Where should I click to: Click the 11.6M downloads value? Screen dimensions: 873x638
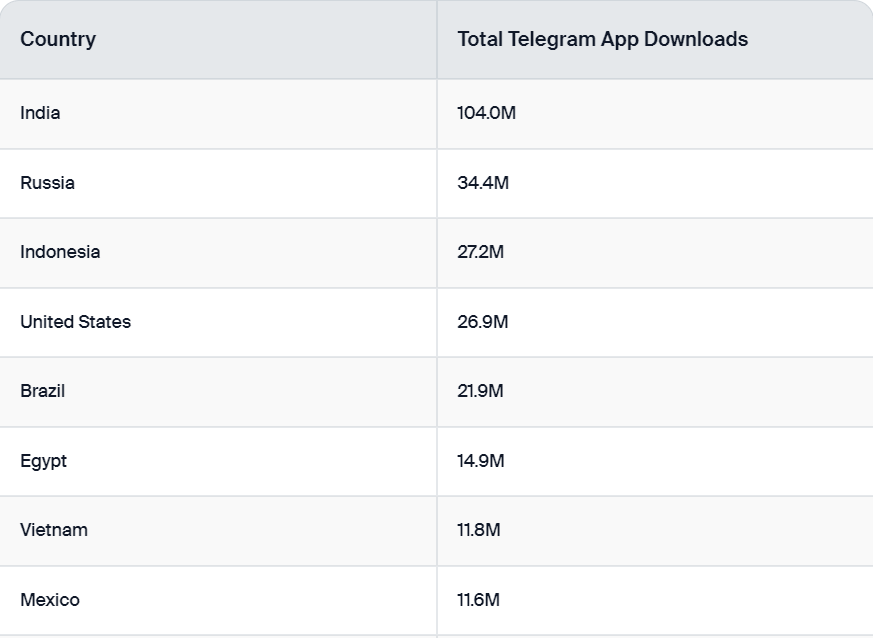click(x=479, y=600)
